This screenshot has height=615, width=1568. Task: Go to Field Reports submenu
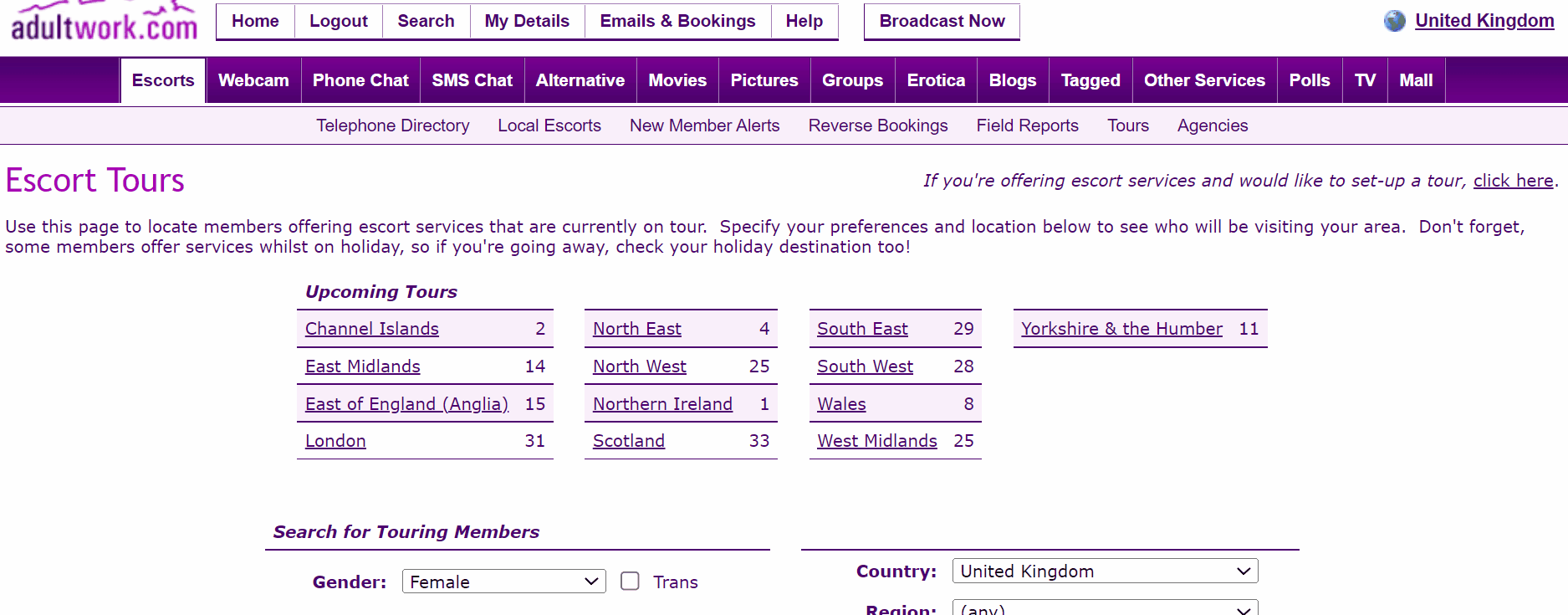tap(1027, 126)
